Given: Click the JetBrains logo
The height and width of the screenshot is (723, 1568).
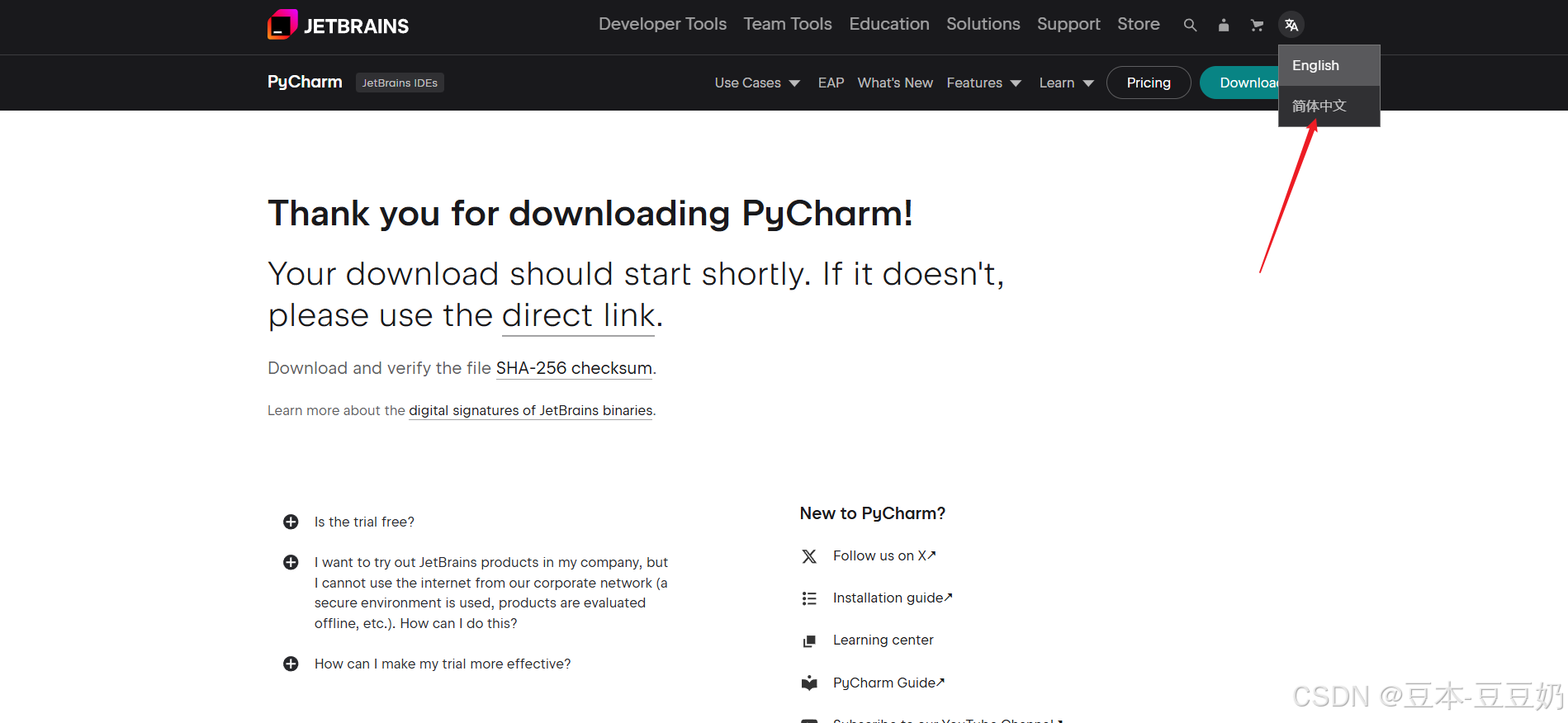Looking at the screenshot, I should click(338, 25).
